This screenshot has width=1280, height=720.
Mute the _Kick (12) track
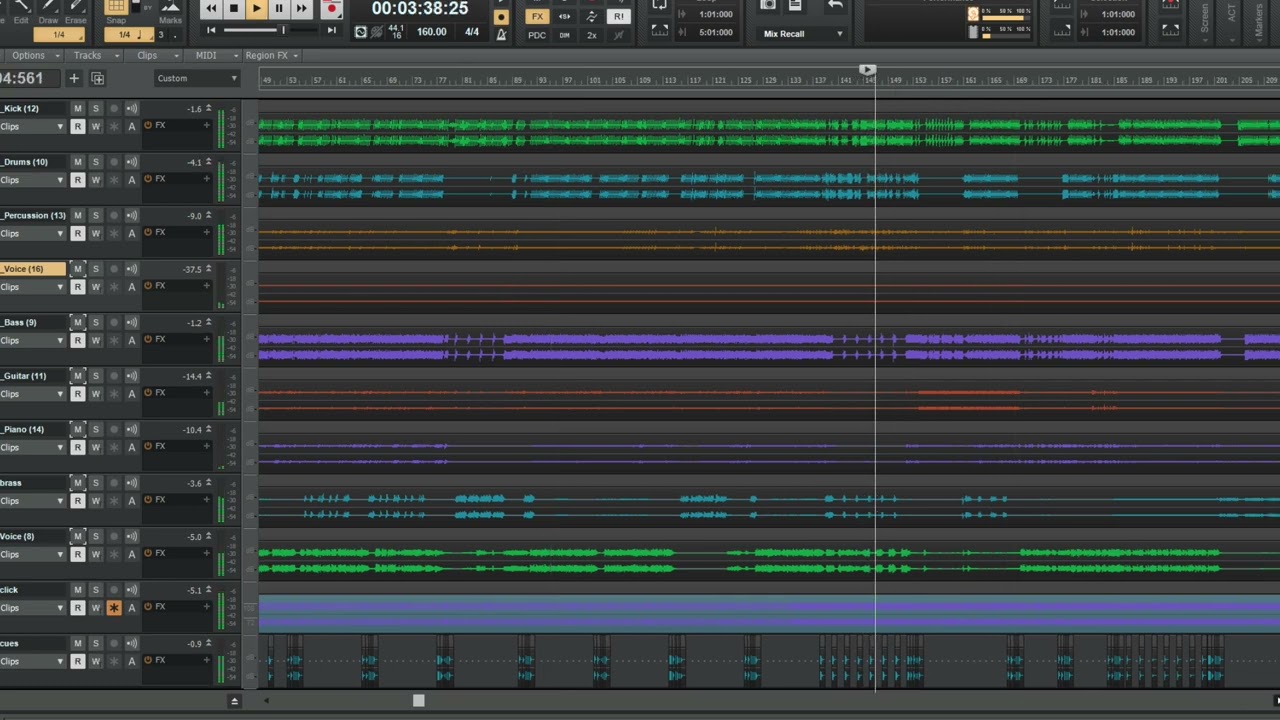(78, 108)
